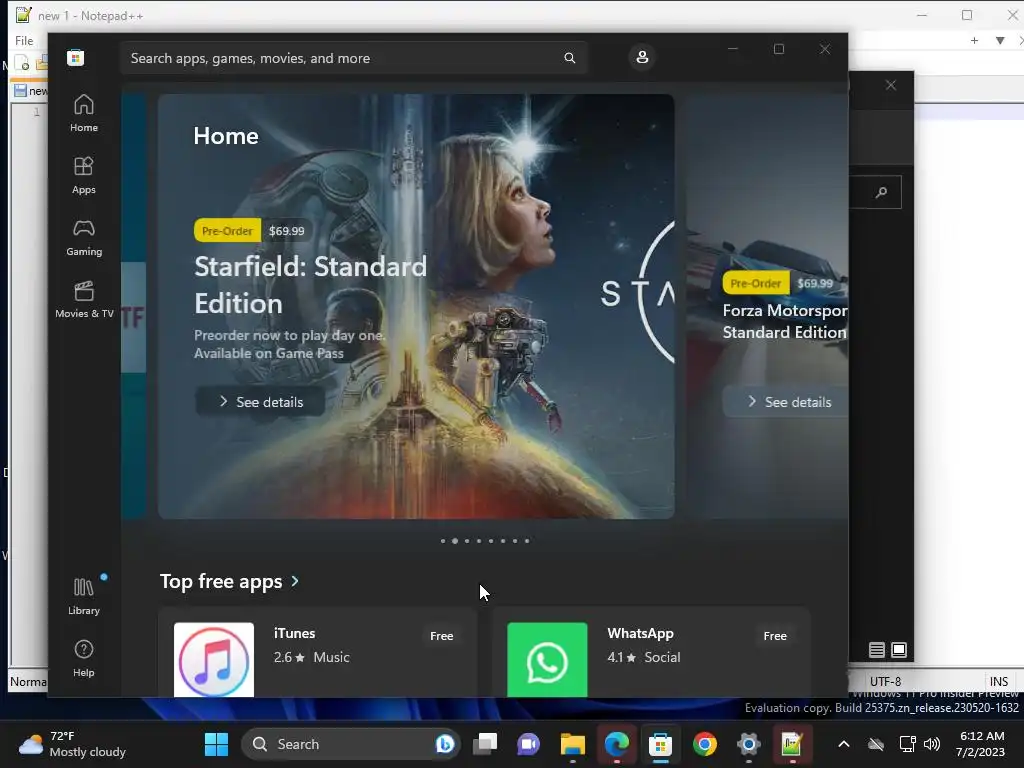Viewport: 1024px width, 768px height.
Task: Click New file icon in Notepad++ toolbar
Action: 22,63
